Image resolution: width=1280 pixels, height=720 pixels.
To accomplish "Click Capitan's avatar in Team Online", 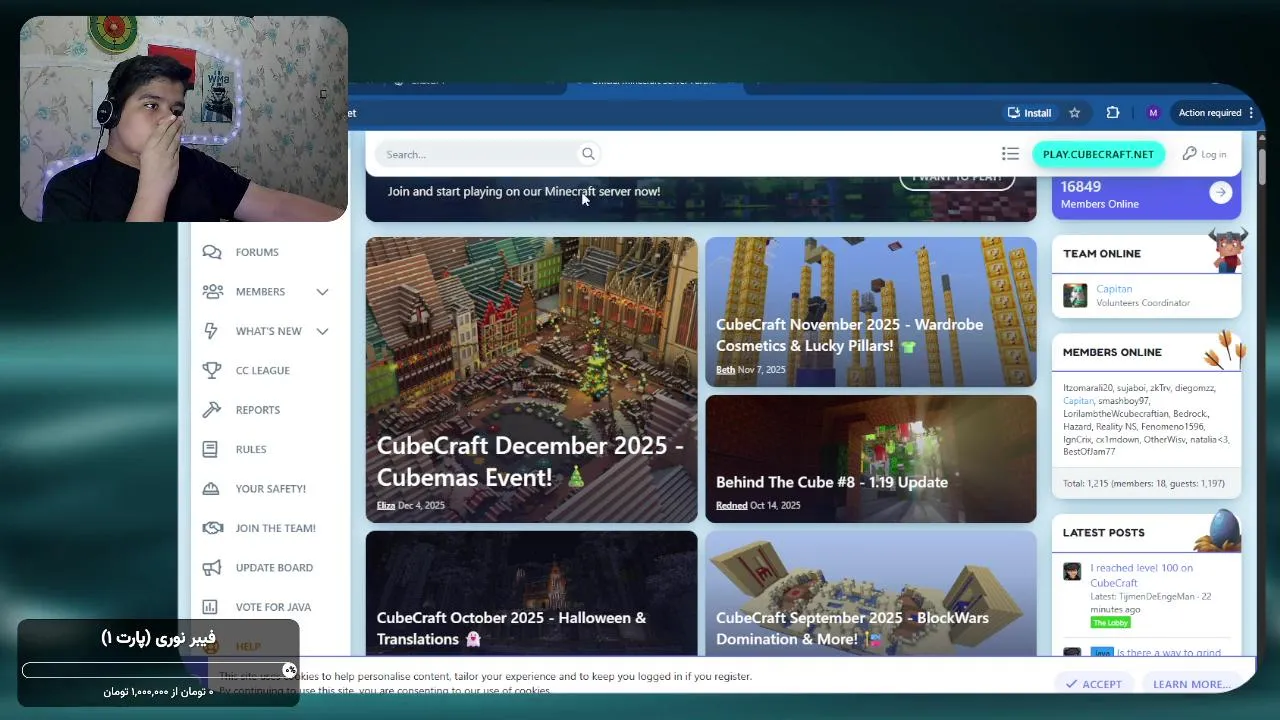I will coord(1075,295).
